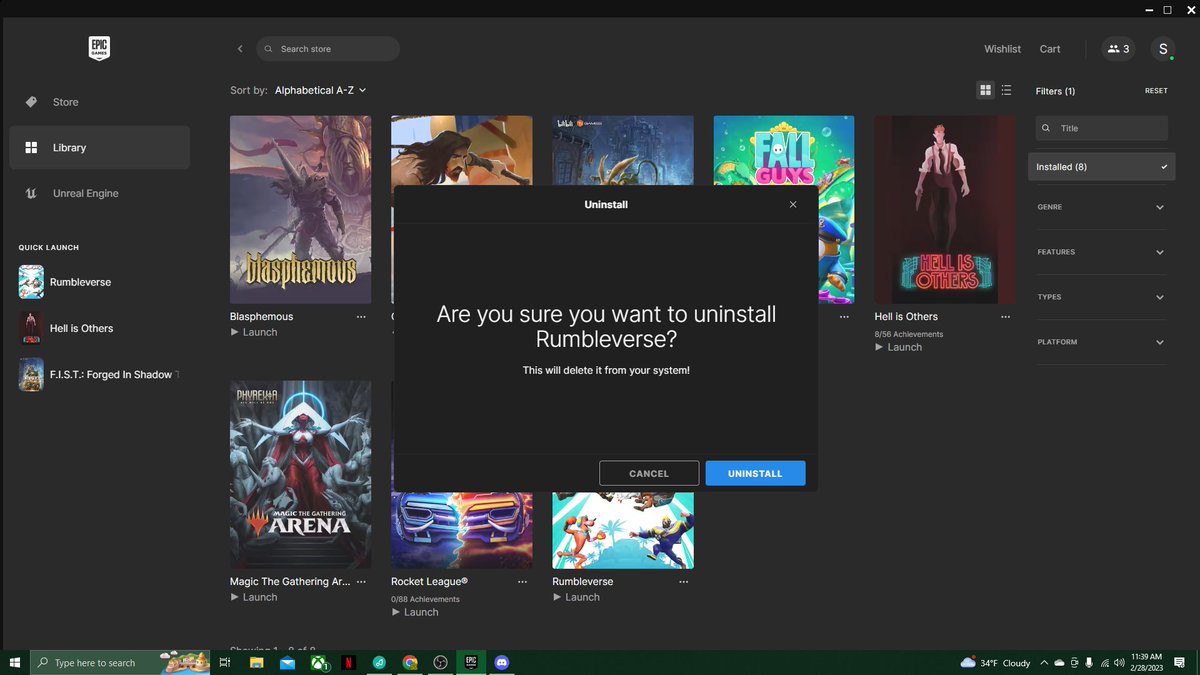Open Discord from the taskbar

click(x=502, y=663)
